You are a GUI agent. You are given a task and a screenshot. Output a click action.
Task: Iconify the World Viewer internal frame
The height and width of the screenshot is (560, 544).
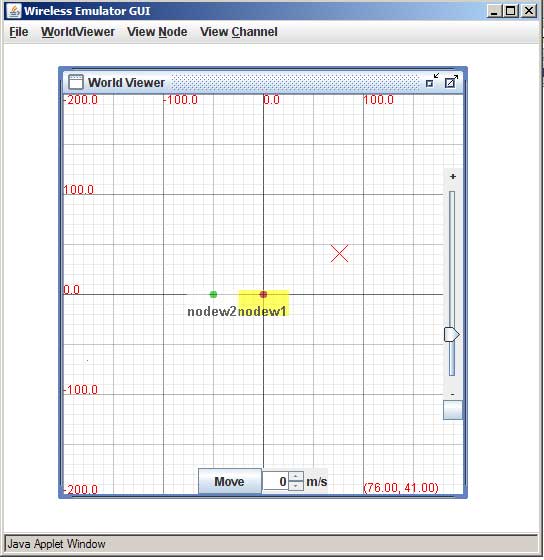432,81
